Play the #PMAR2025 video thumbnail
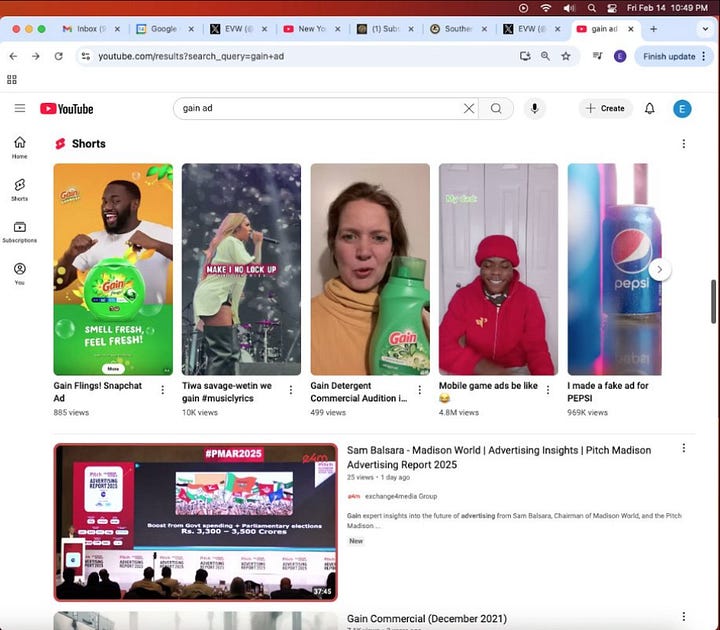 point(196,523)
